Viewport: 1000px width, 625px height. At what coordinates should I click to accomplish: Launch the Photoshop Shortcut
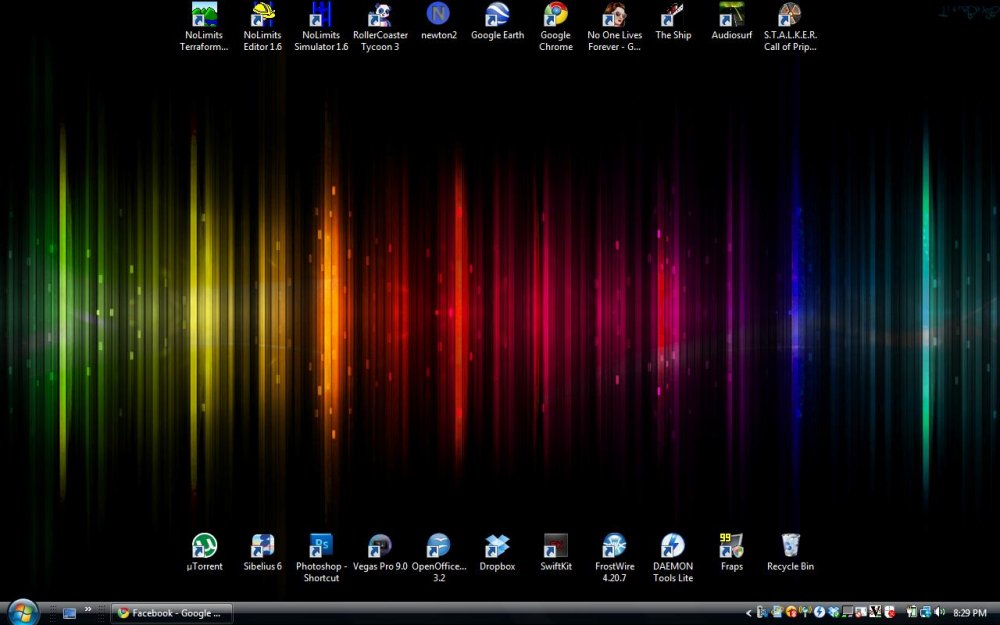tap(320, 545)
